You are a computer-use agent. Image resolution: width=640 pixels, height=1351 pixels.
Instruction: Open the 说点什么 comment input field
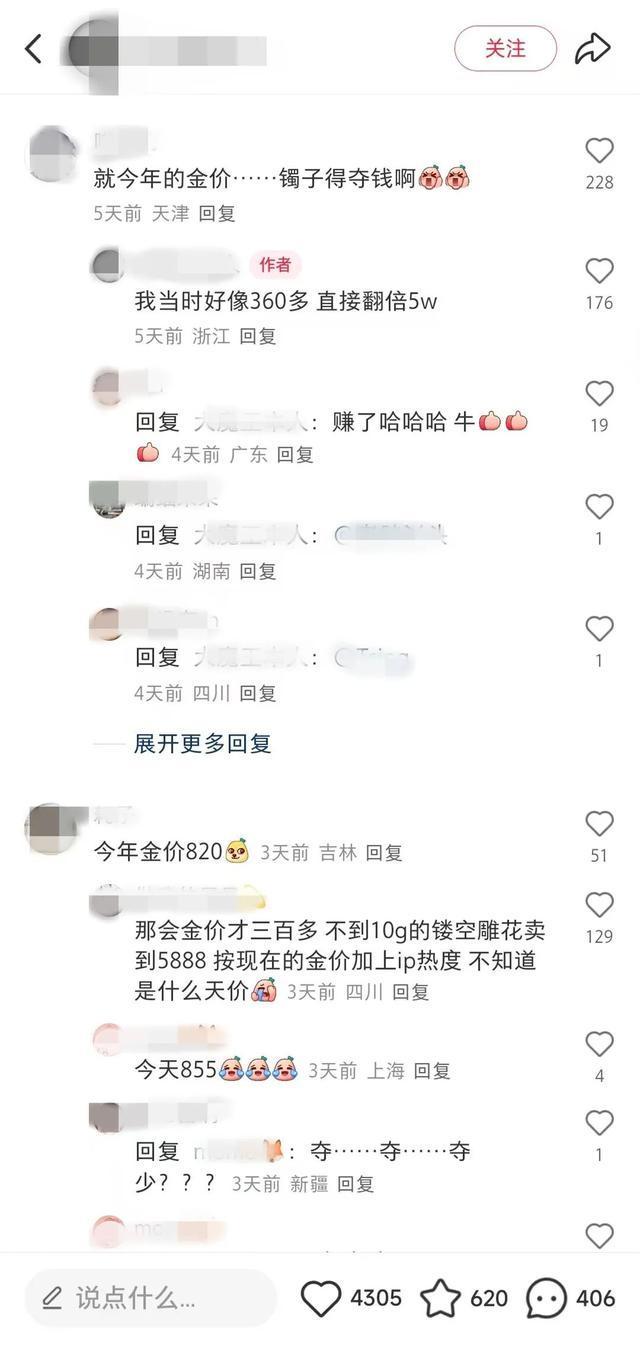(150, 1299)
